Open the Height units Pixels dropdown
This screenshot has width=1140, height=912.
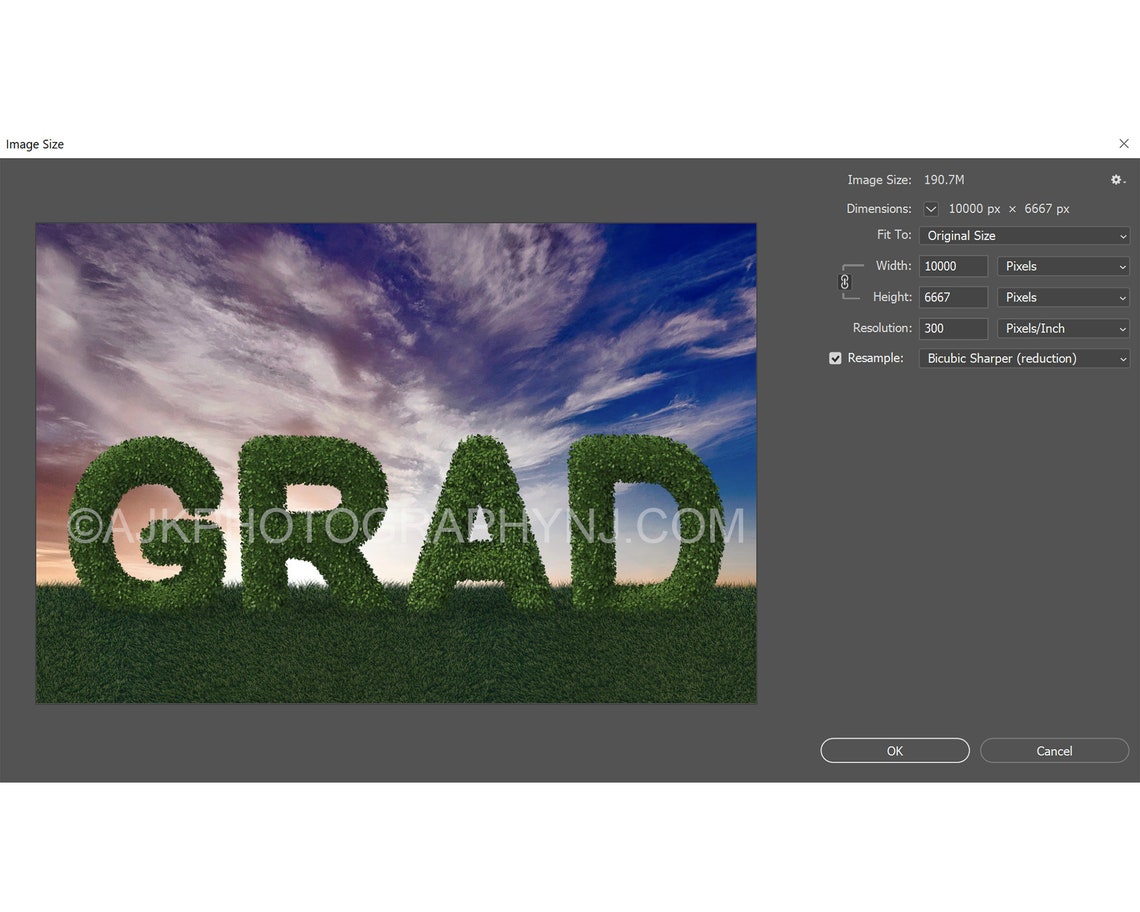click(x=1062, y=297)
